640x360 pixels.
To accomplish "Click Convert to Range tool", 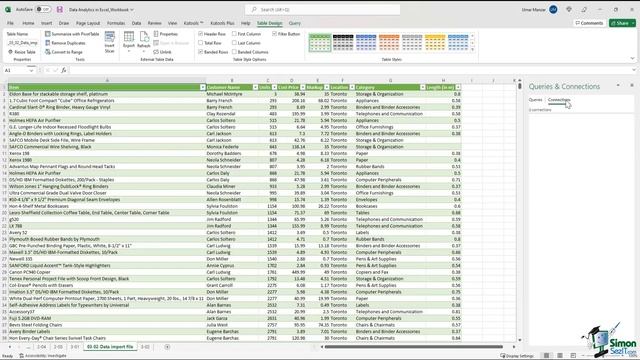I will point(64,52).
